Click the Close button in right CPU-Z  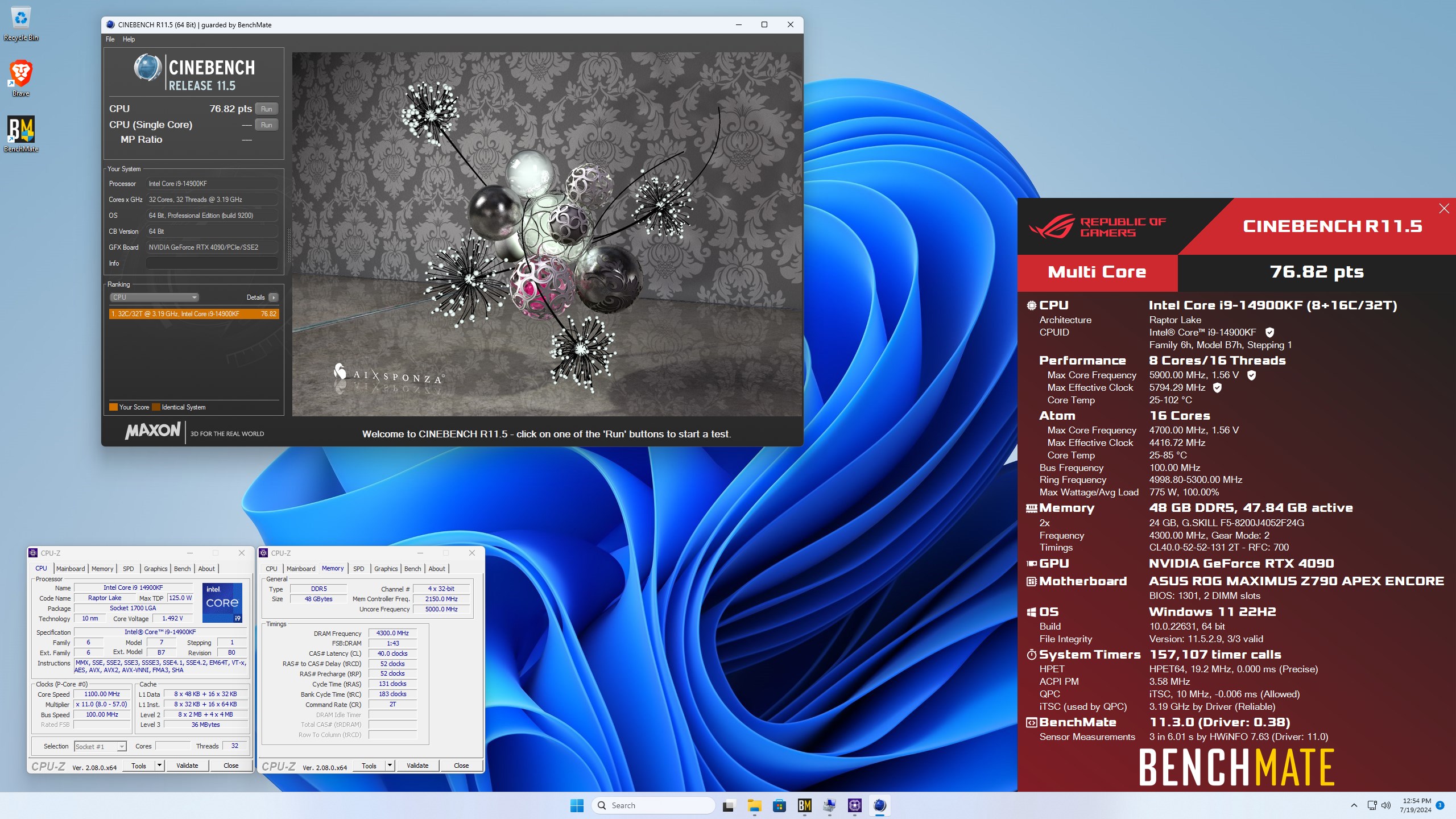pos(461,766)
